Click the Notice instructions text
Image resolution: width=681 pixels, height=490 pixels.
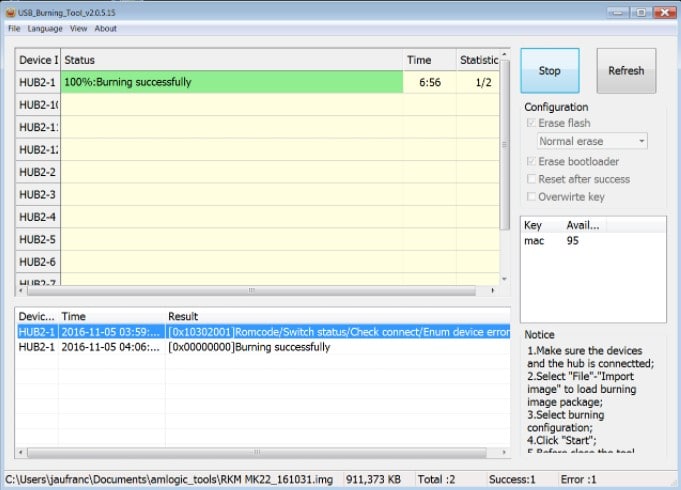tap(591, 401)
